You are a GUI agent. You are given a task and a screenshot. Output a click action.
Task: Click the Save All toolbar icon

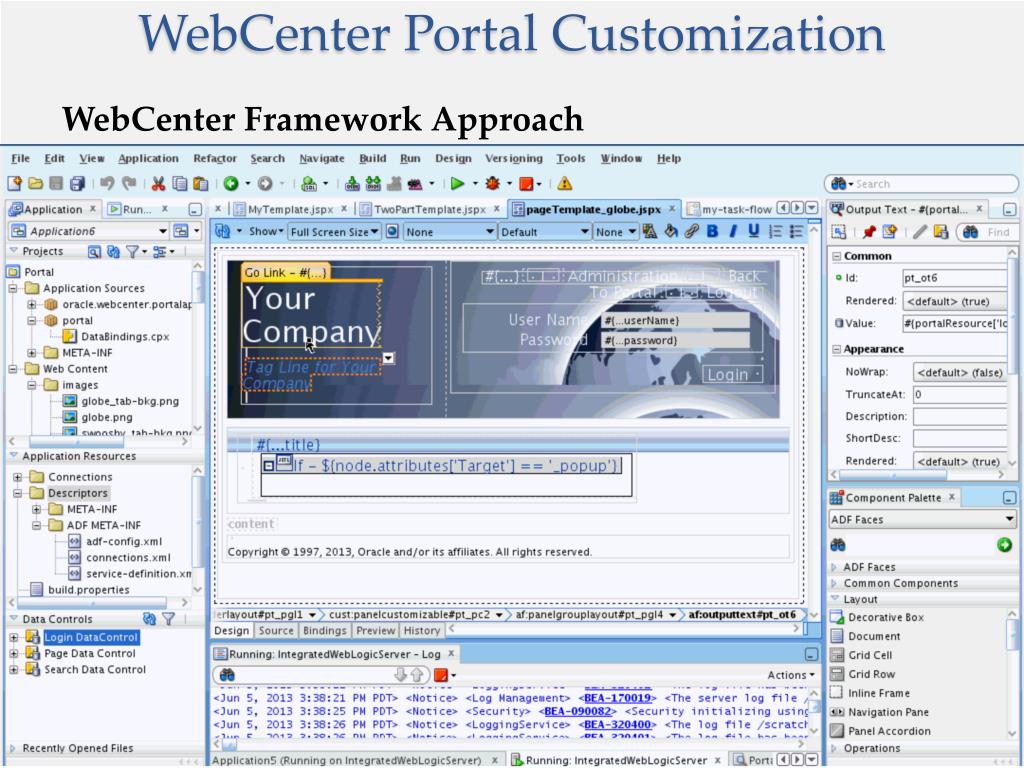click(78, 184)
